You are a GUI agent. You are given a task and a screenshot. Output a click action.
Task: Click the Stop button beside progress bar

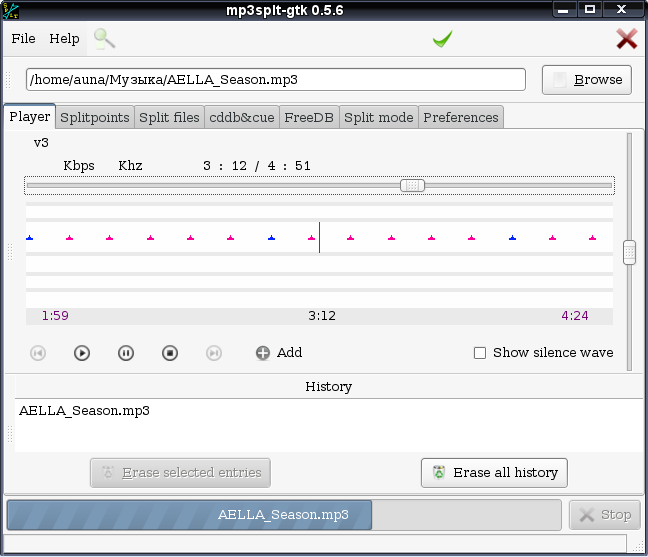[x=605, y=515]
